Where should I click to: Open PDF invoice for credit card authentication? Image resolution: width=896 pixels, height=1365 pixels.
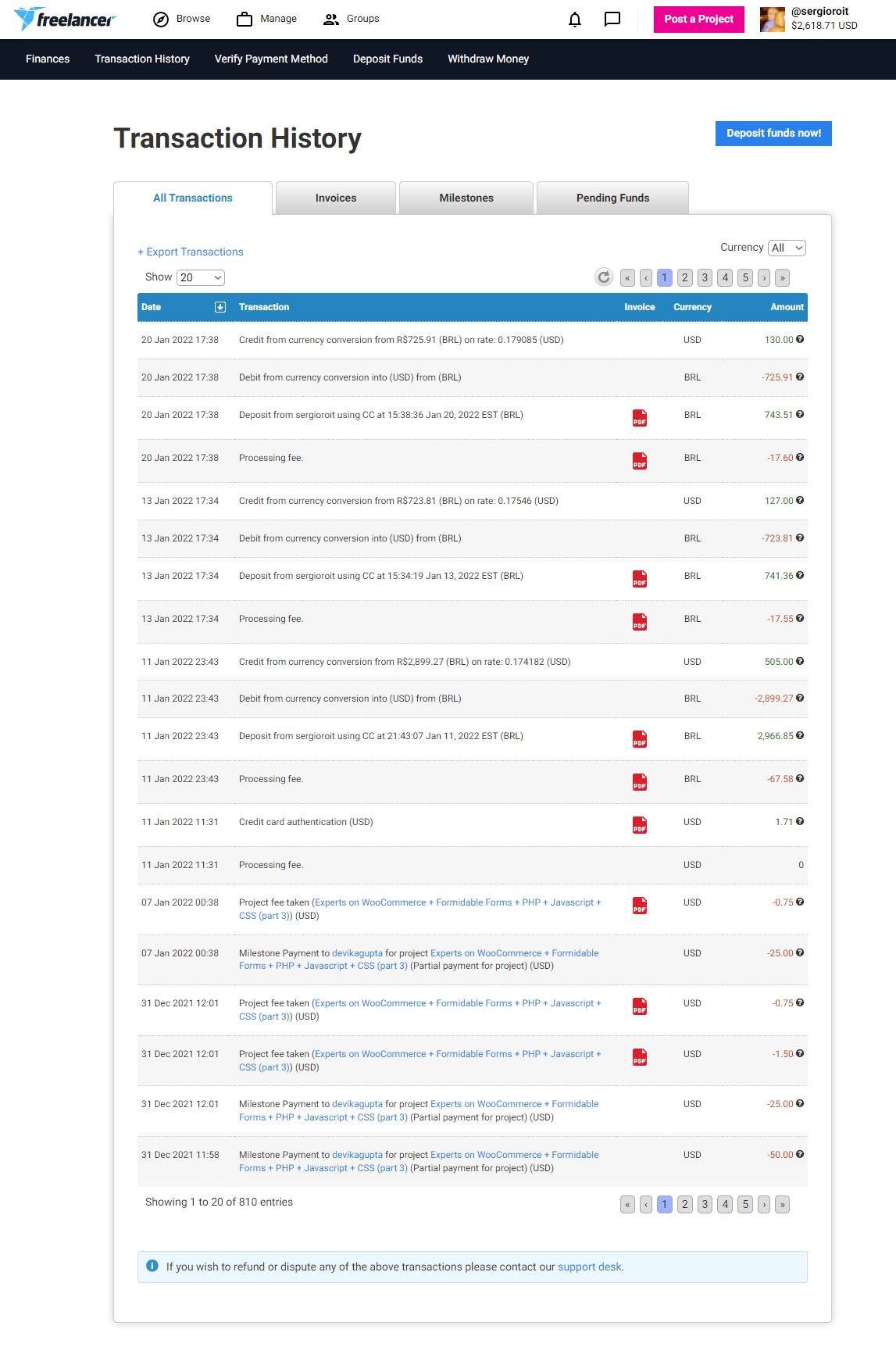click(640, 825)
